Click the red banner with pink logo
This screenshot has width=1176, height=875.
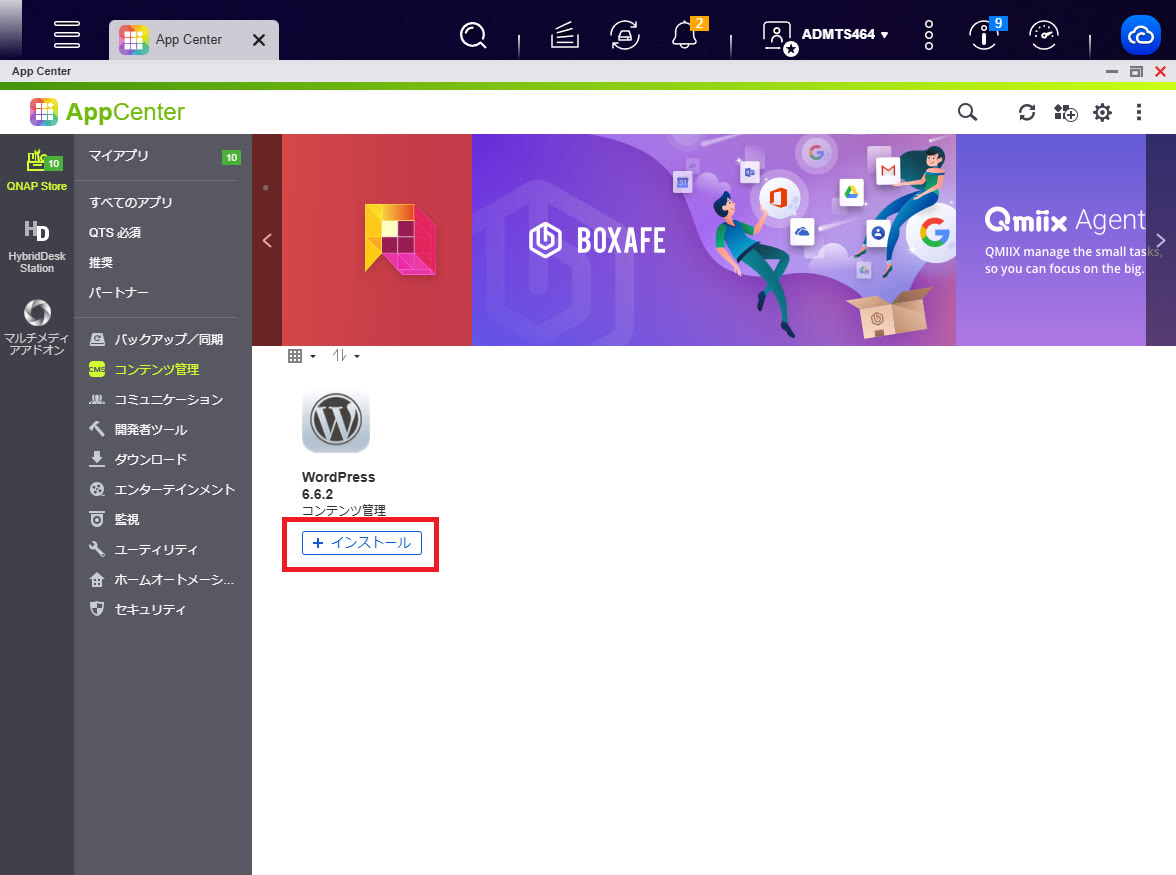pos(376,240)
